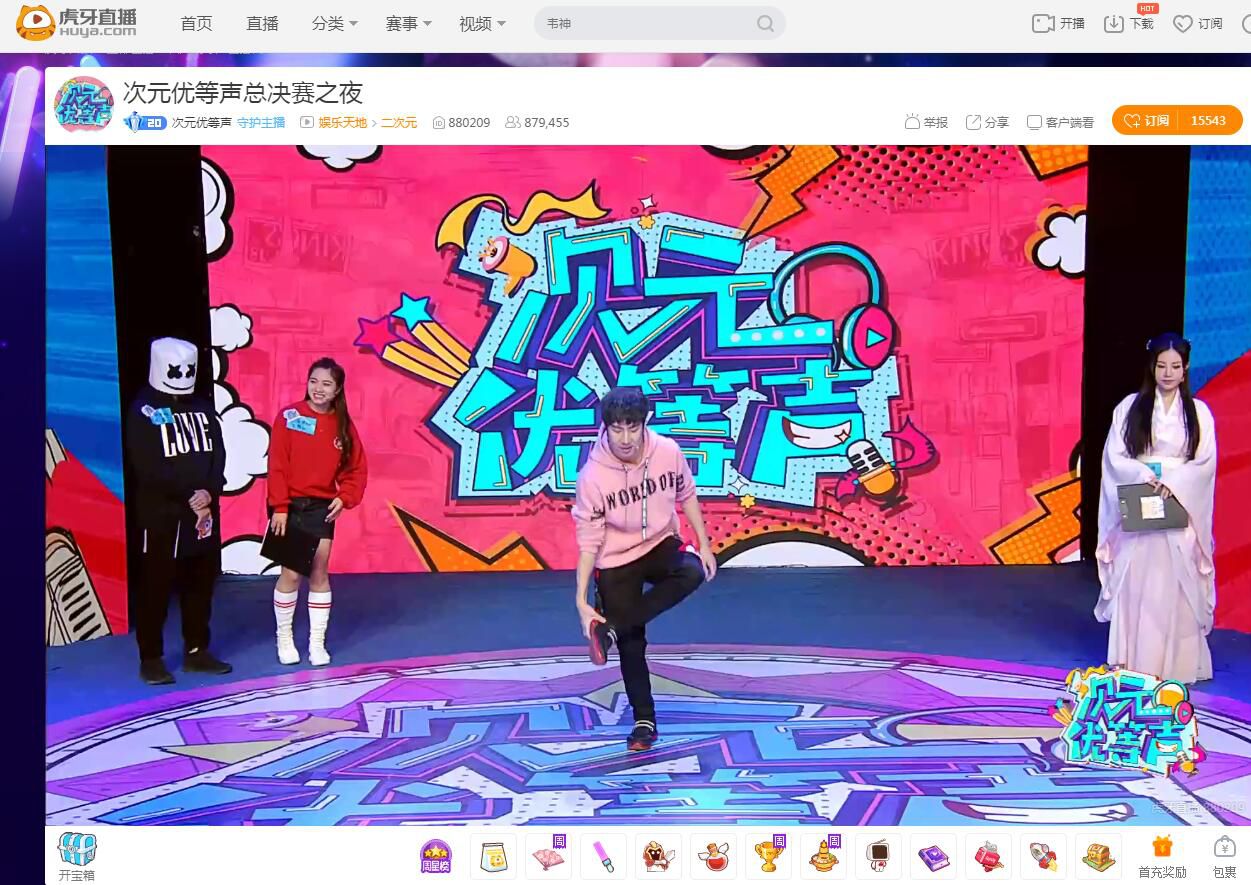Open the 首充奖励 first recharge reward
The image size is (1251, 885).
[x=1162, y=857]
